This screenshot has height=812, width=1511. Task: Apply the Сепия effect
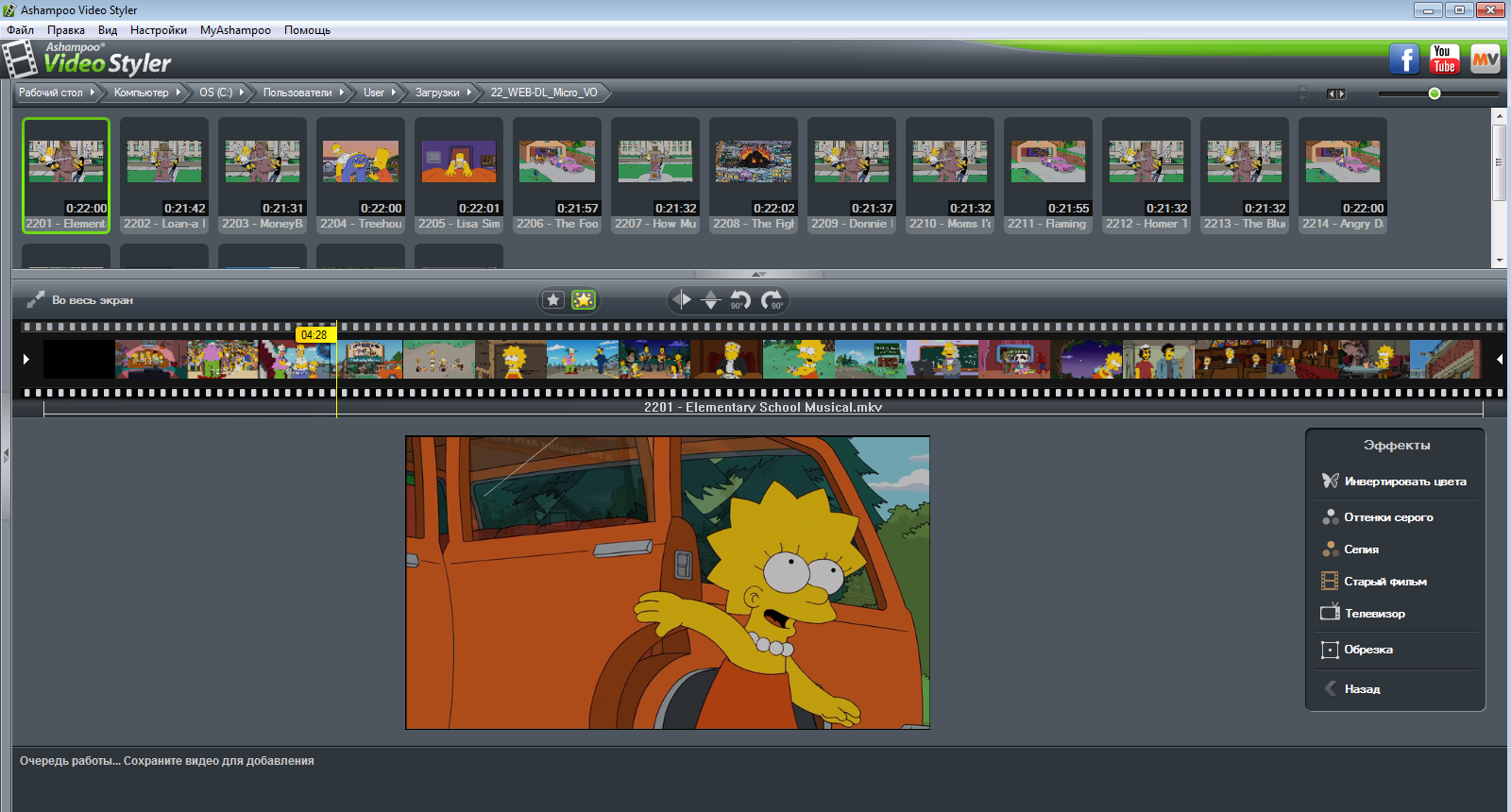1350,550
